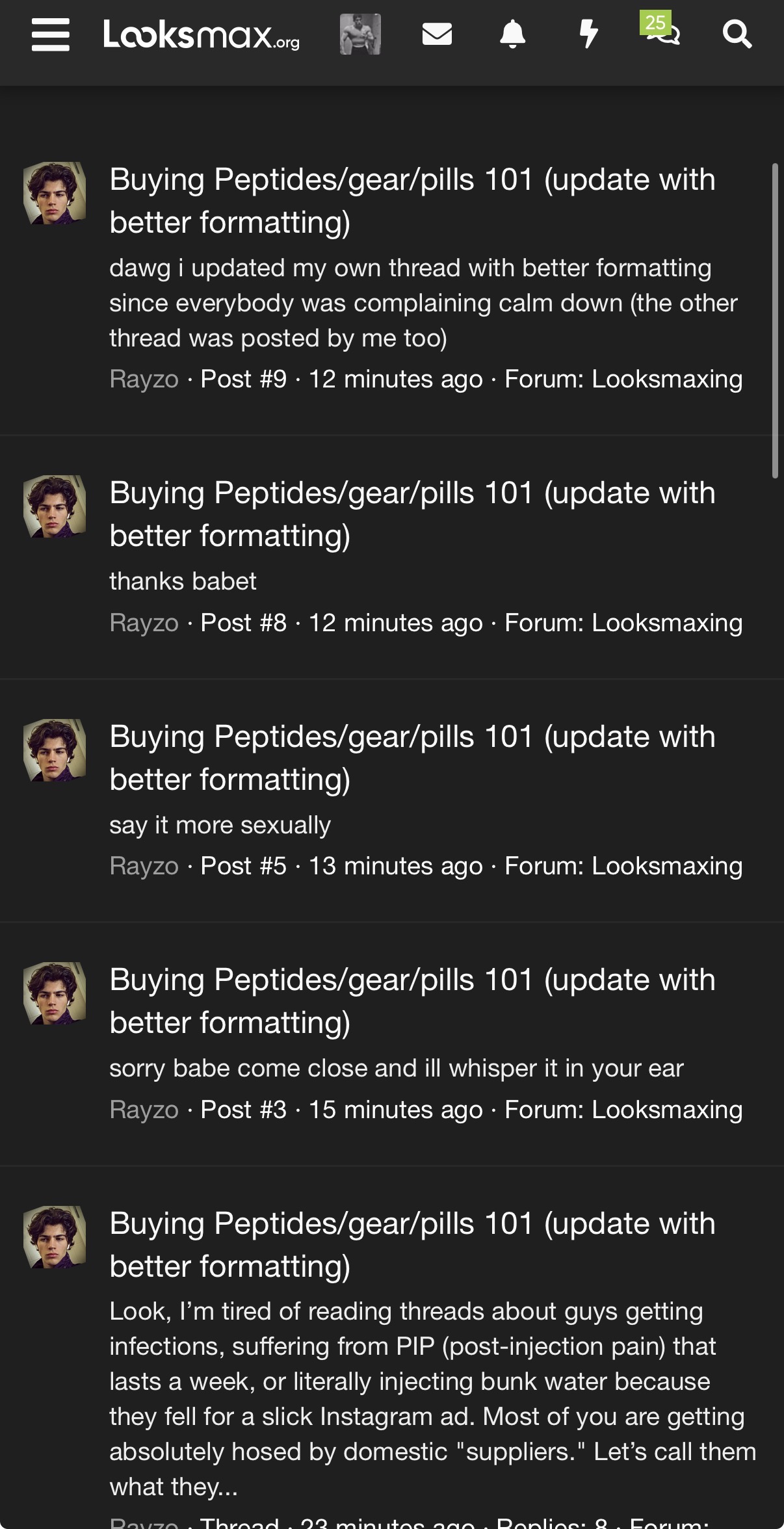Click the page scrollbar on right edge
This screenshot has height=1529, width=784.
pyautogui.click(x=775, y=321)
